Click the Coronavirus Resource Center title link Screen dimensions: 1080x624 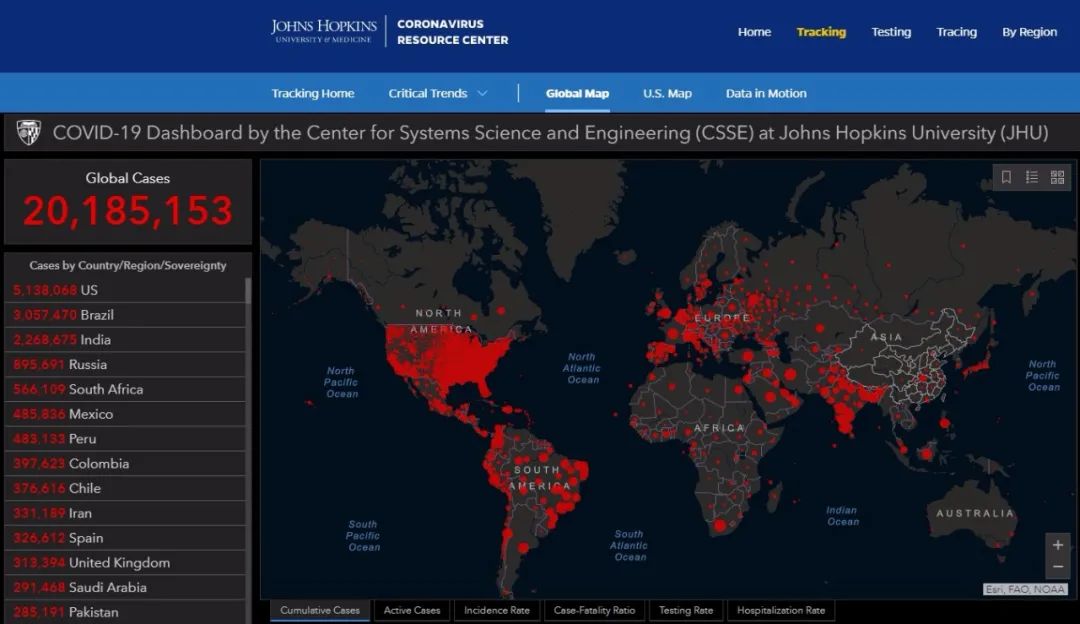tap(453, 32)
